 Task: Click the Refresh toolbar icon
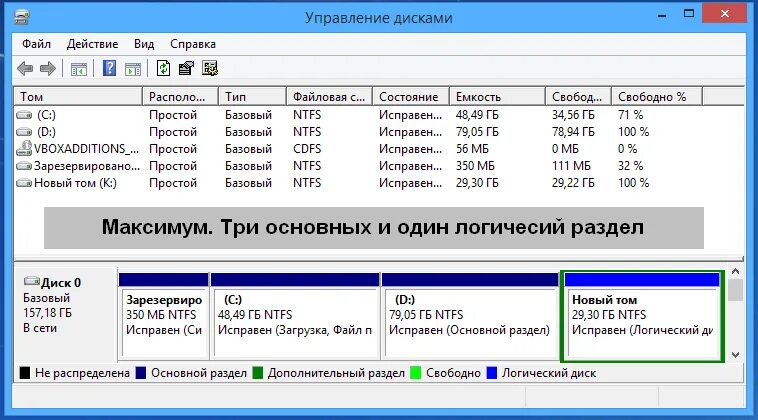coord(163,68)
